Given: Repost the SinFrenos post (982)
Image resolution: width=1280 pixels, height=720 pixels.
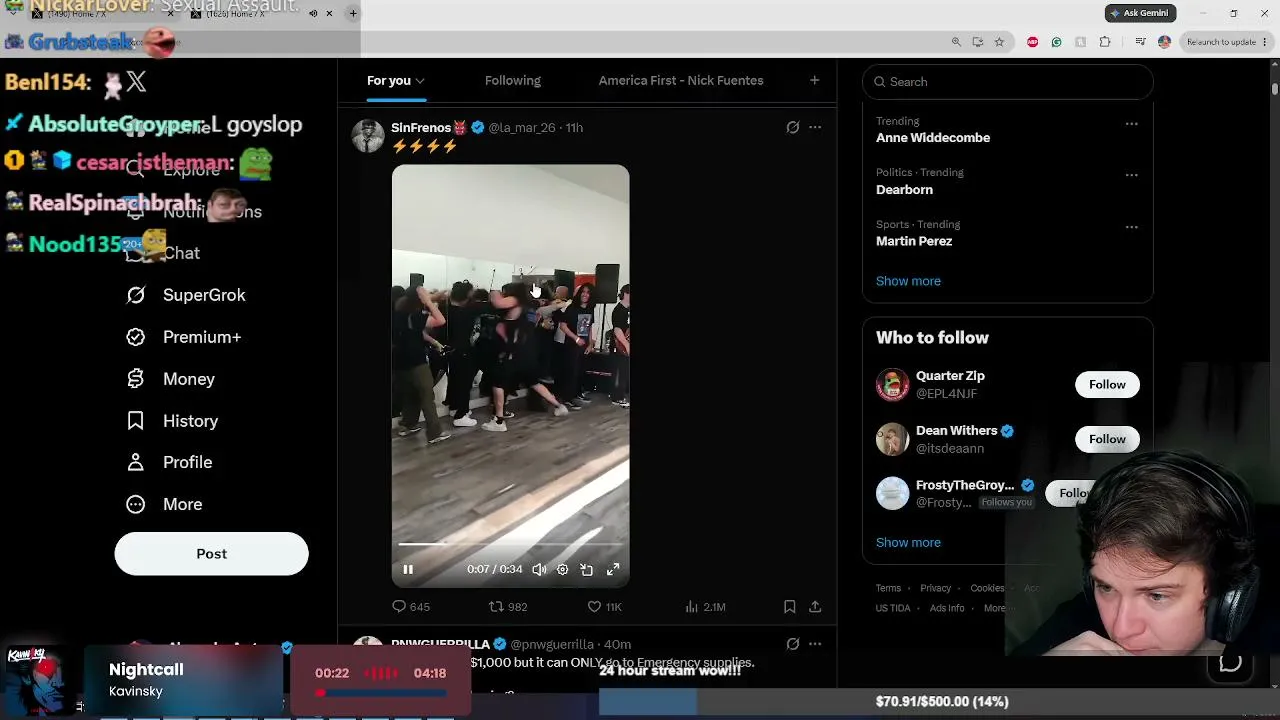Looking at the screenshot, I should 508,607.
